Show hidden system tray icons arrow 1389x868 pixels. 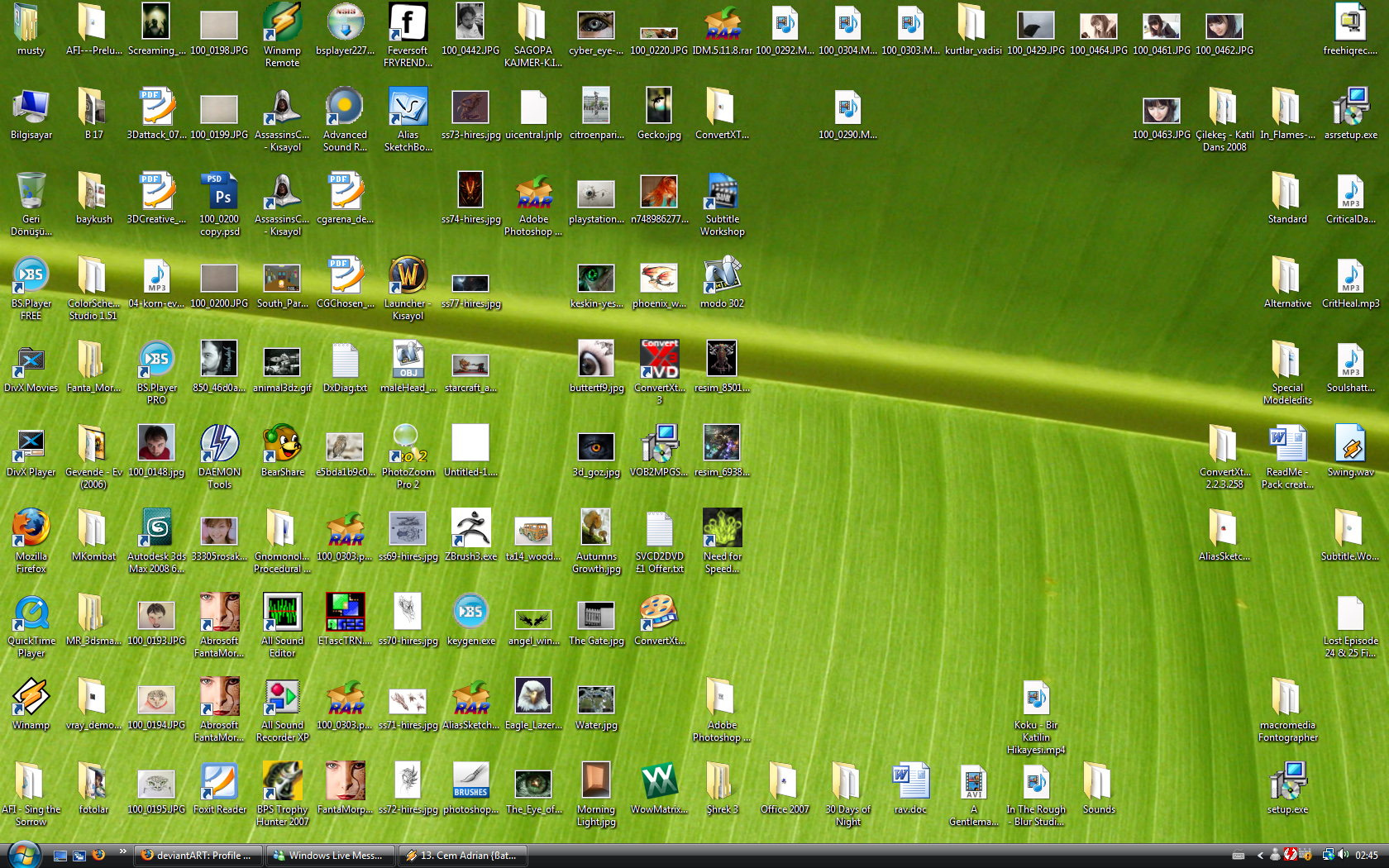click(1260, 856)
